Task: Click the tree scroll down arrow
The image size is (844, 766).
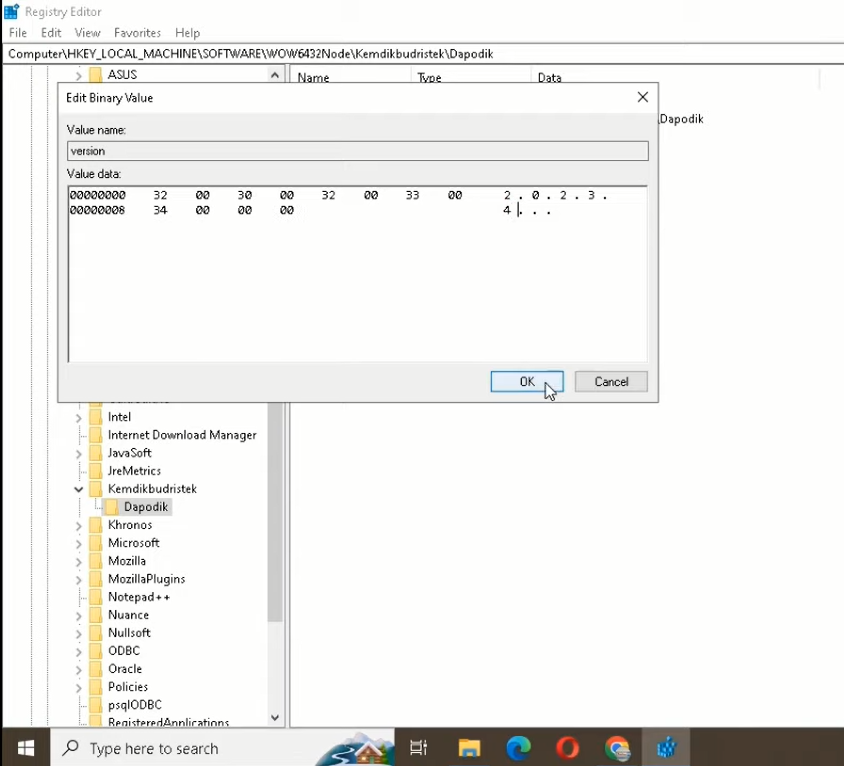Action: coord(275,718)
